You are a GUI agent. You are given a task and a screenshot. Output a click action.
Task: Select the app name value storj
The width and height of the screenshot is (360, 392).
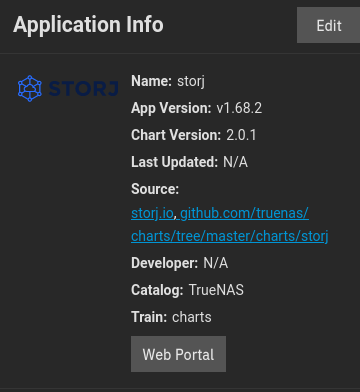tap(191, 82)
